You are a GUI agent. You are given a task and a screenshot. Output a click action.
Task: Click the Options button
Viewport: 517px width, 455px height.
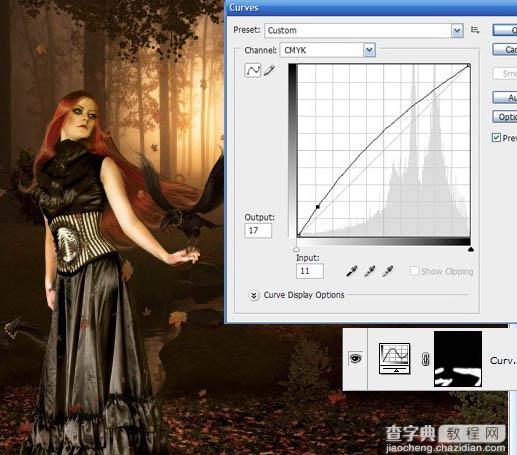pos(505,117)
